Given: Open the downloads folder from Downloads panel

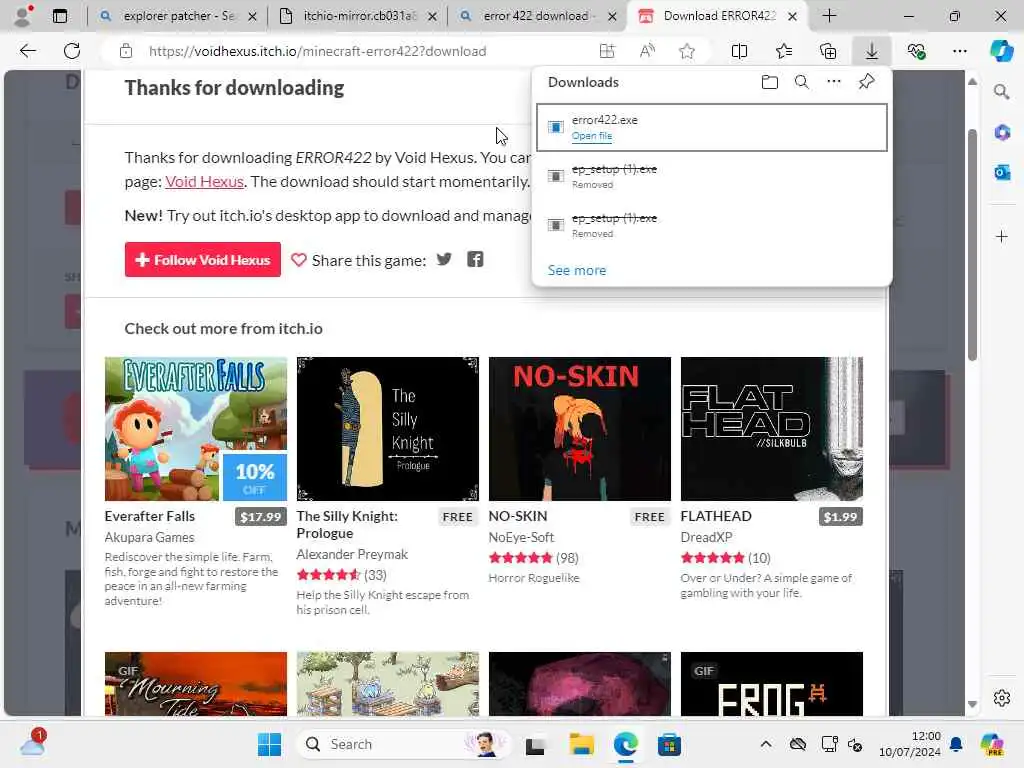Looking at the screenshot, I should 770,82.
